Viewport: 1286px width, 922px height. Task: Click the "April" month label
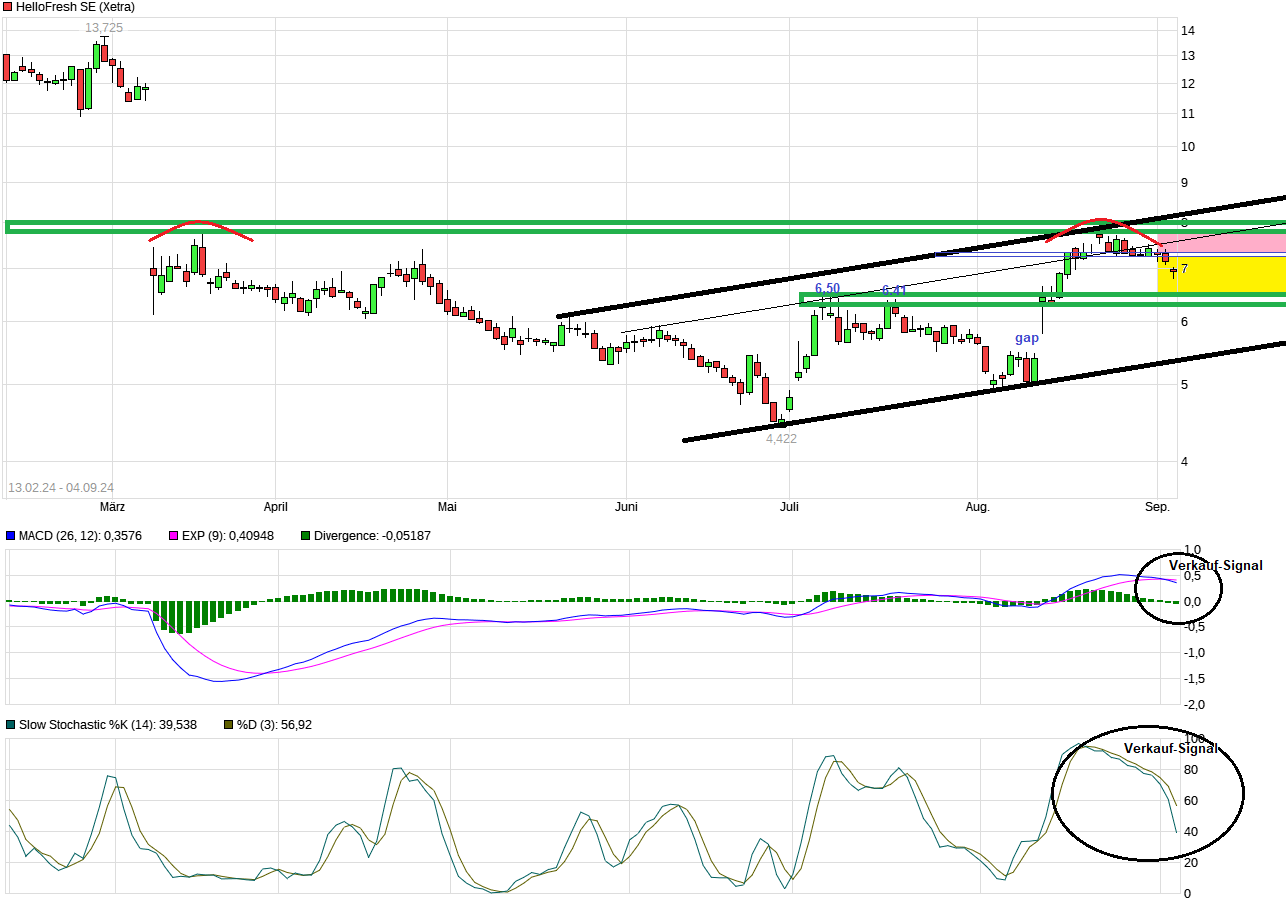click(x=276, y=507)
